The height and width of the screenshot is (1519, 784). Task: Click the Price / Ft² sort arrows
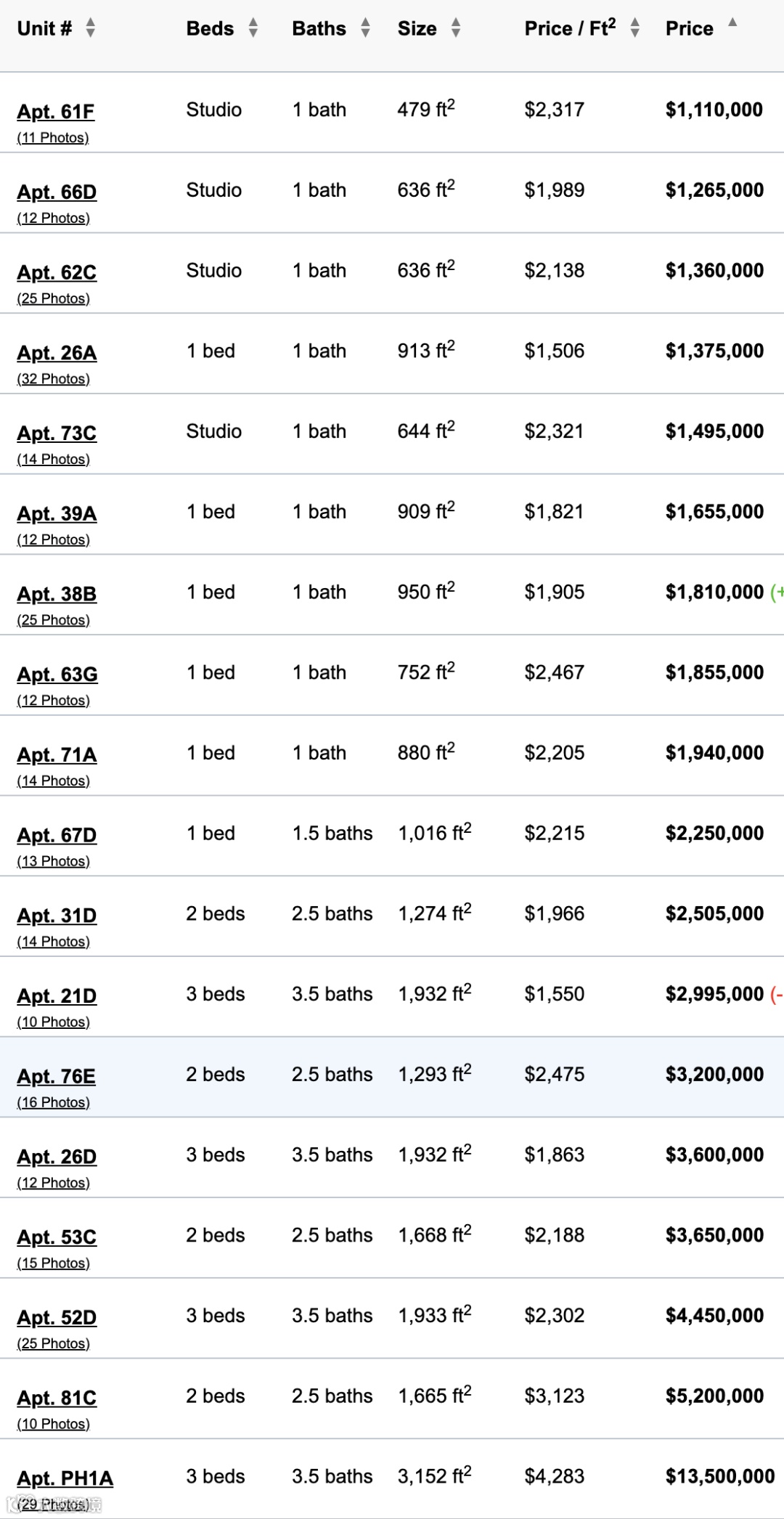click(x=635, y=28)
